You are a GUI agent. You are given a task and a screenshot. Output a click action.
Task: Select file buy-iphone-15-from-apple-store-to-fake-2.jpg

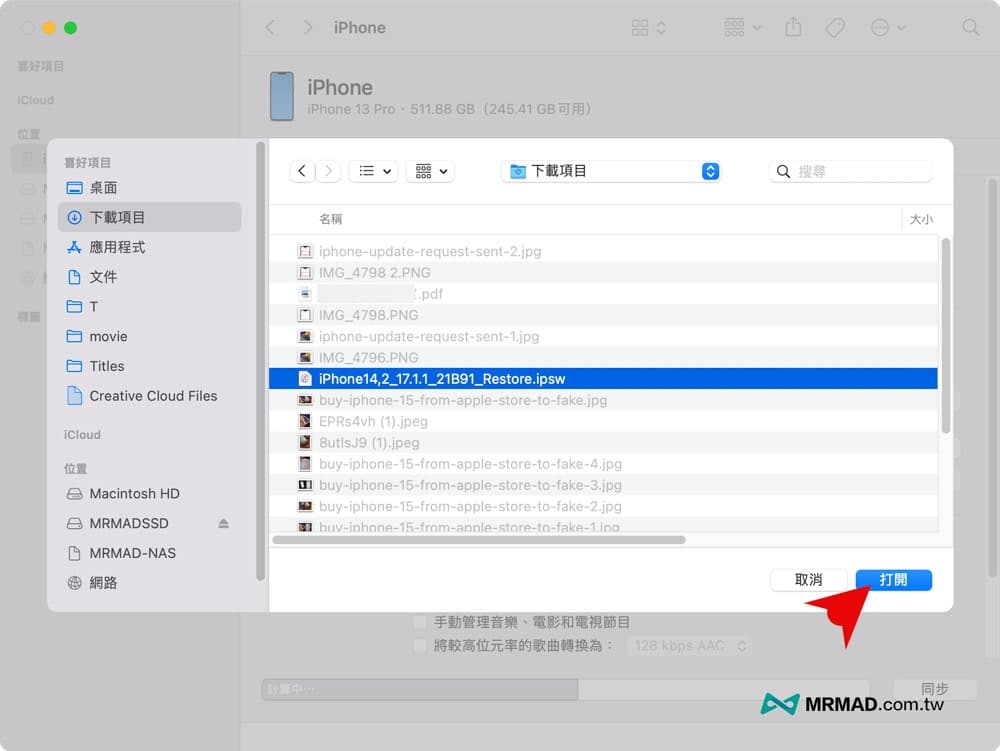tap(603, 506)
